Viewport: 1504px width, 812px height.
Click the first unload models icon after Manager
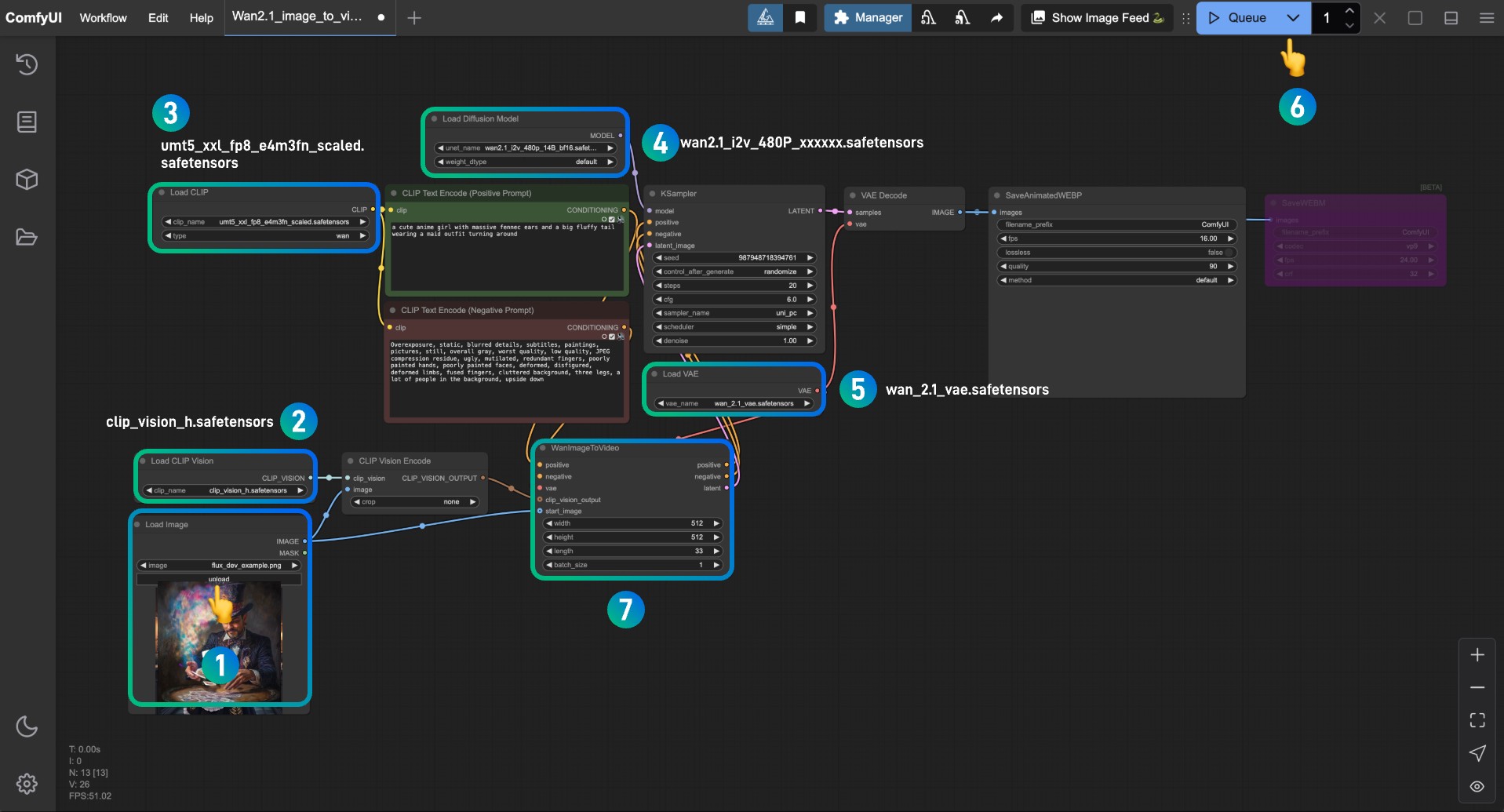click(x=929, y=17)
